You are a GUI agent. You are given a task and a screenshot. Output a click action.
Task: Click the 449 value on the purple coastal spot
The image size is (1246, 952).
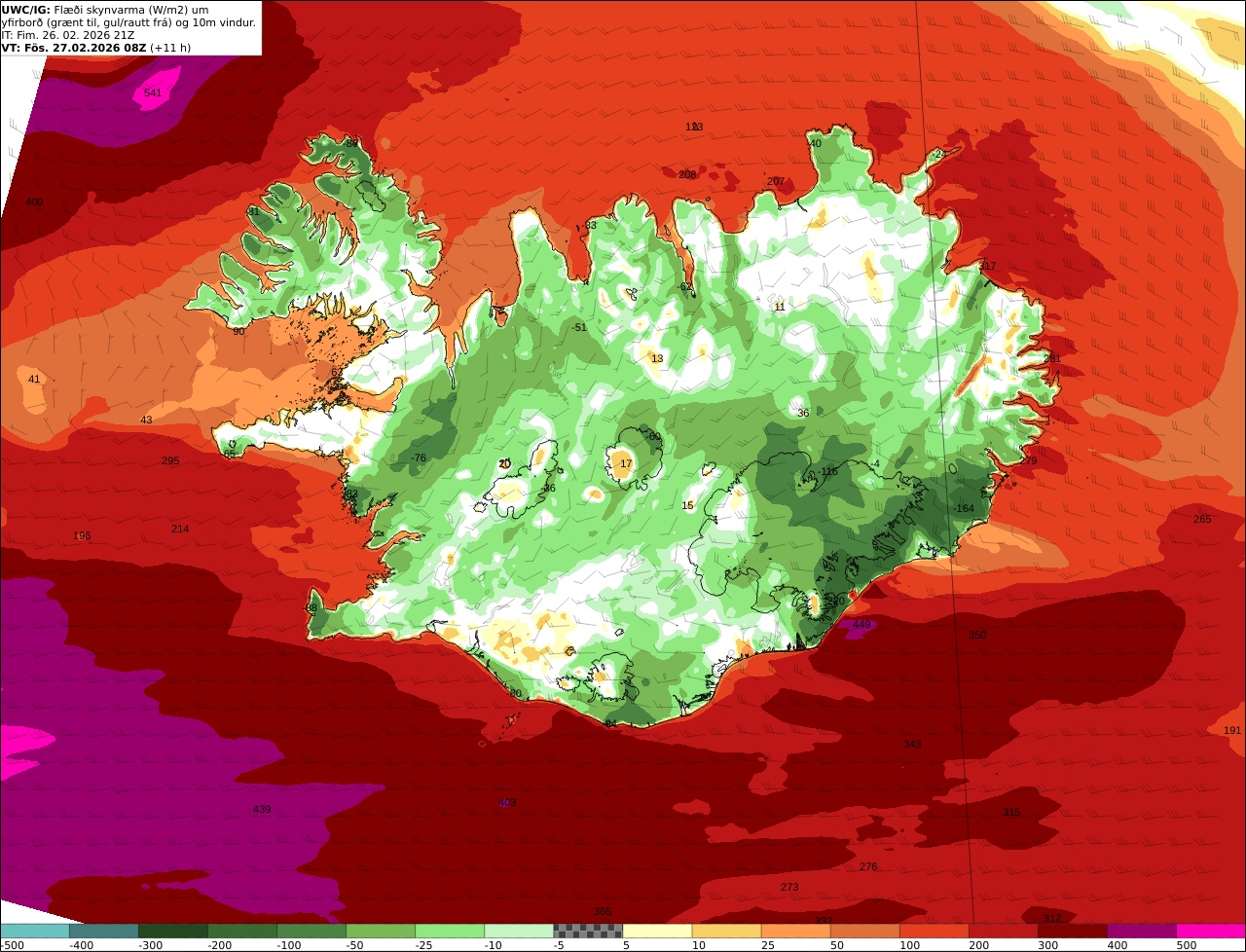tap(861, 624)
